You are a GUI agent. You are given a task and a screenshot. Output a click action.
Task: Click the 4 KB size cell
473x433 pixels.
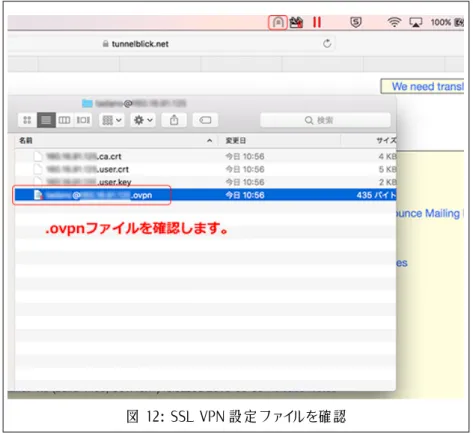[x=387, y=156]
